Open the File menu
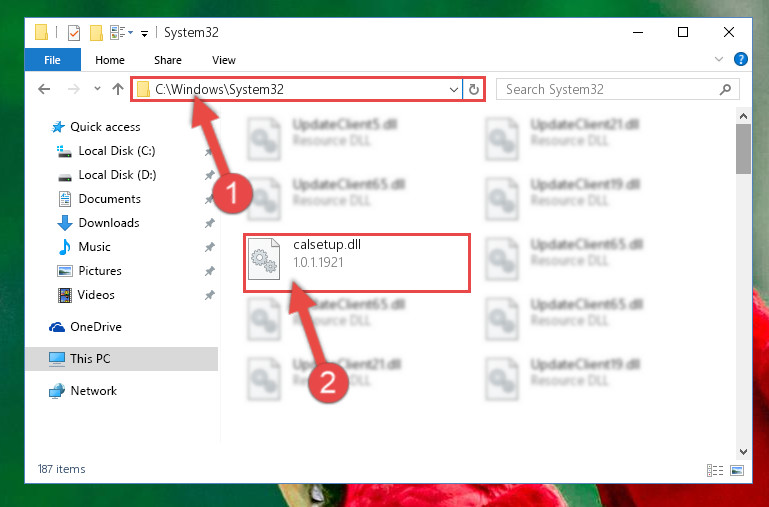The height and width of the screenshot is (507, 769). (x=52, y=60)
